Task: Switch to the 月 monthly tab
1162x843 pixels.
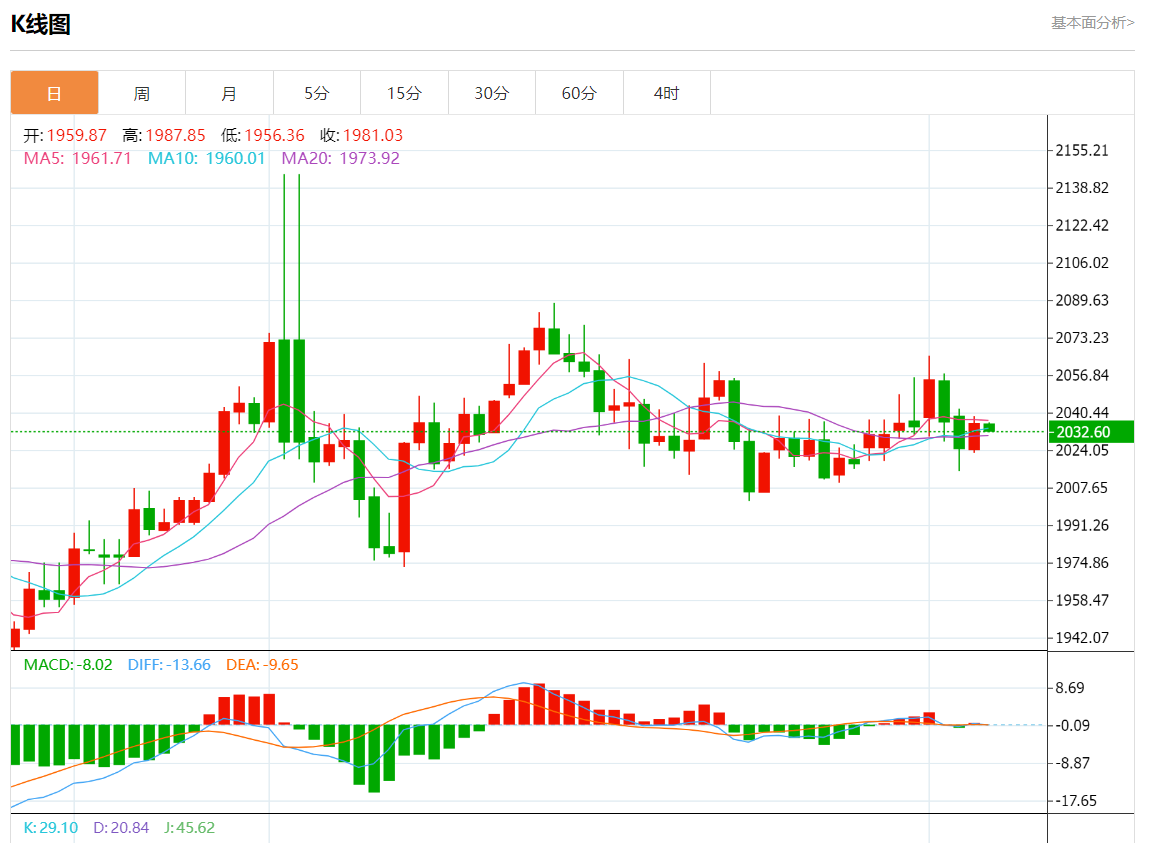Action: (x=229, y=93)
